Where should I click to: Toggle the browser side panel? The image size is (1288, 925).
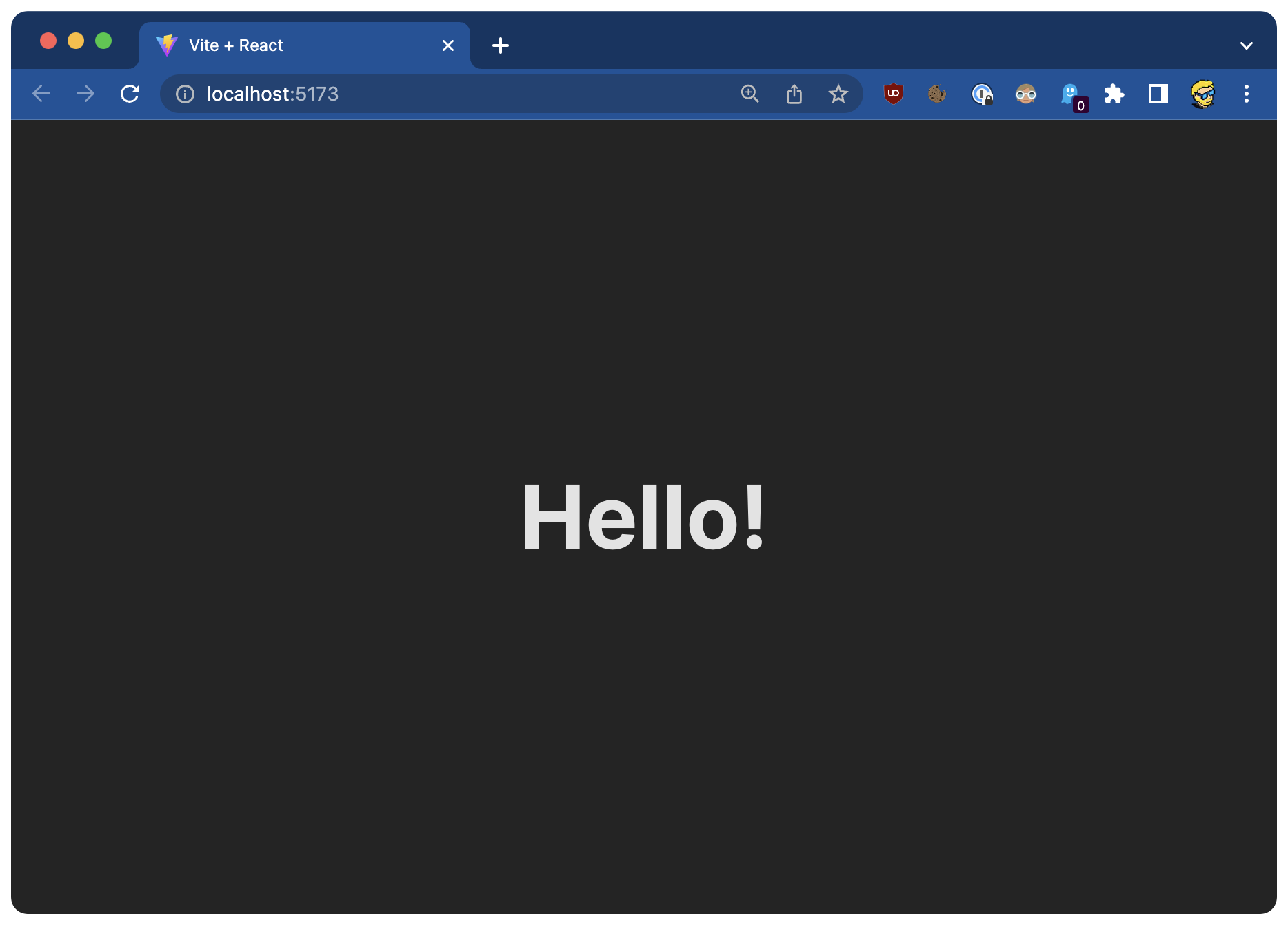[1158, 94]
